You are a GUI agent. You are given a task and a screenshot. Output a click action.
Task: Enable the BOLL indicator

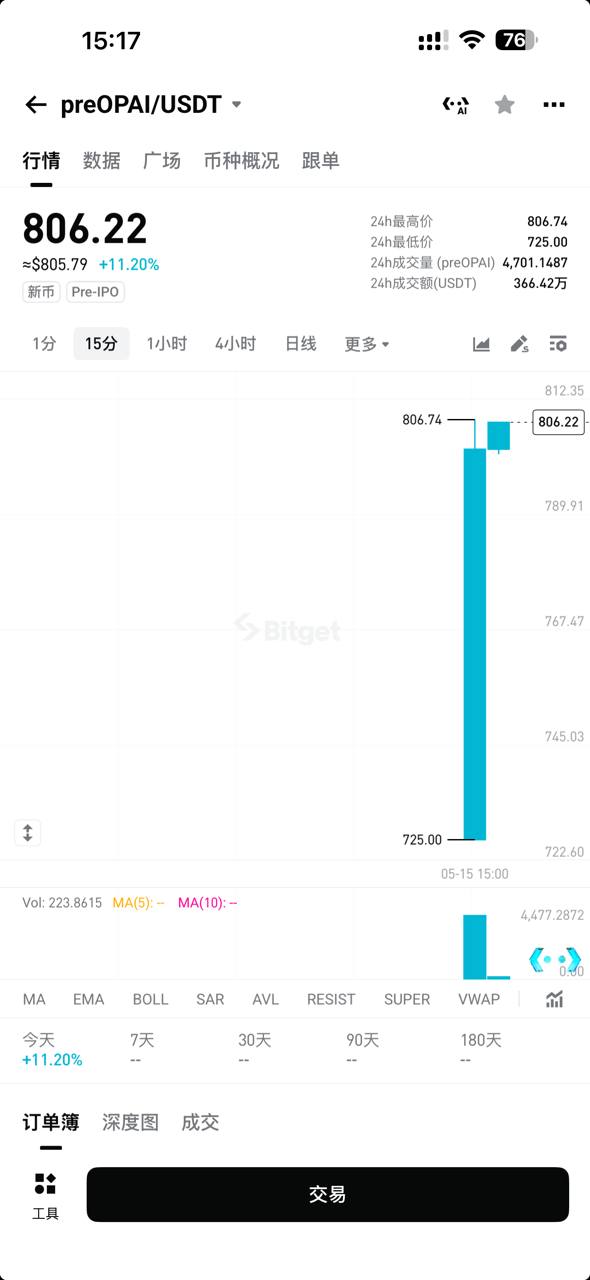pos(150,999)
